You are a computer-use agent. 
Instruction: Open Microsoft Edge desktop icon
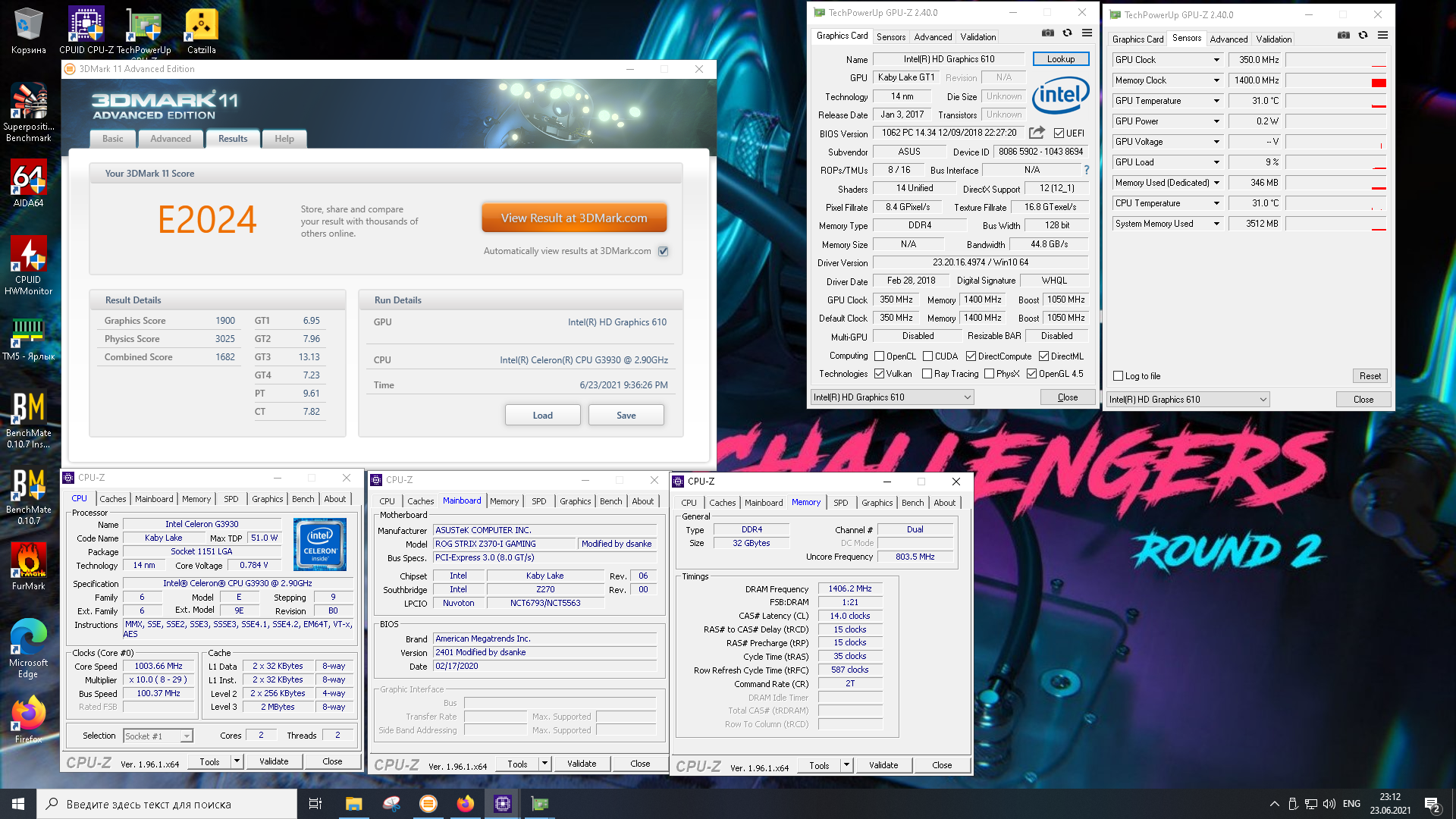(x=28, y=648)
